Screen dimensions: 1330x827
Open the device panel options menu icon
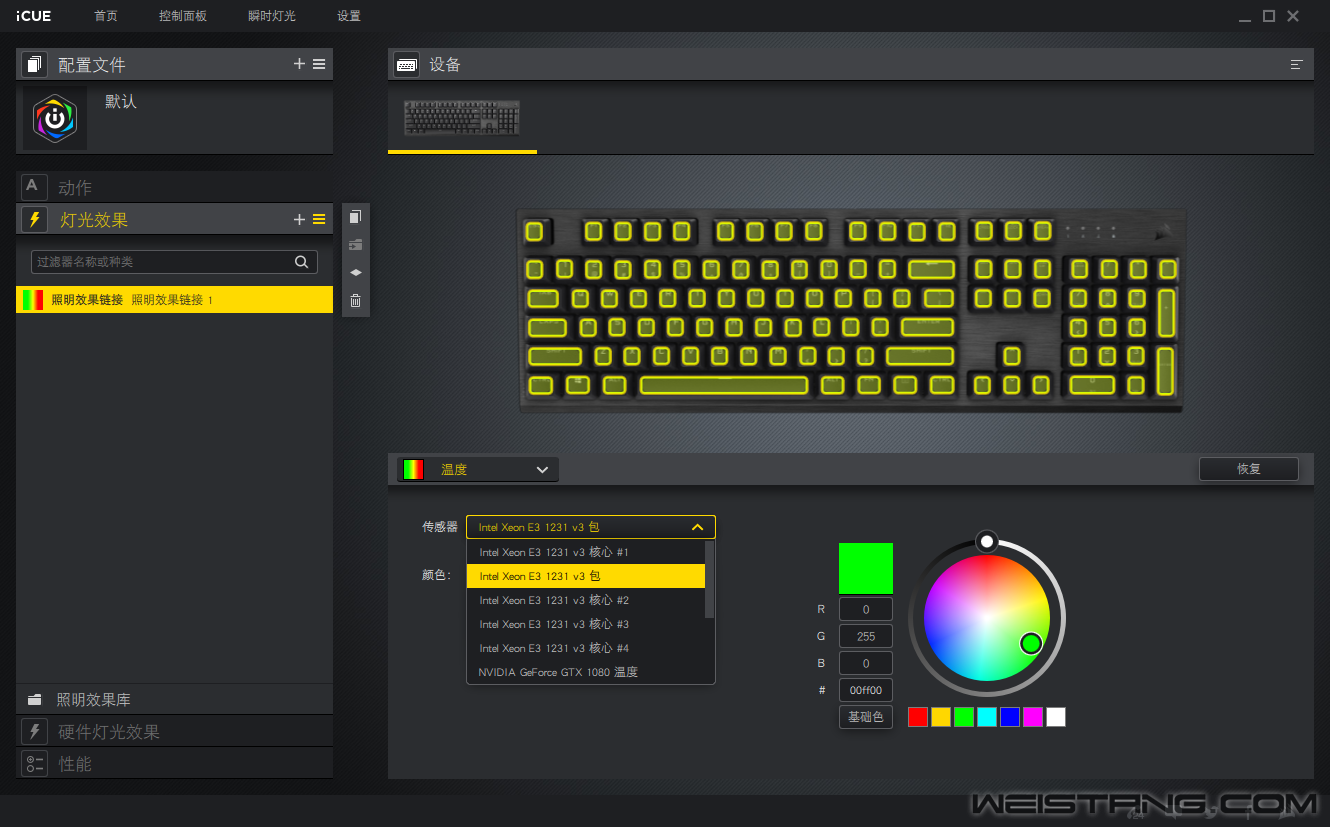point(1297,64)
